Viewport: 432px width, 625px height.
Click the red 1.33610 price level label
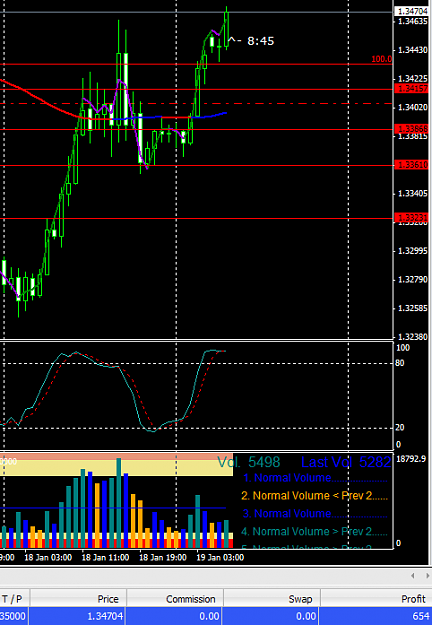[x=411, y=165]
